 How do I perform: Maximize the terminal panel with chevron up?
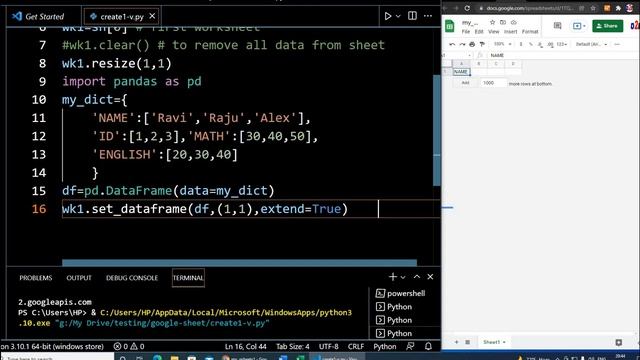pyautogui.click(x=417, y=277)
